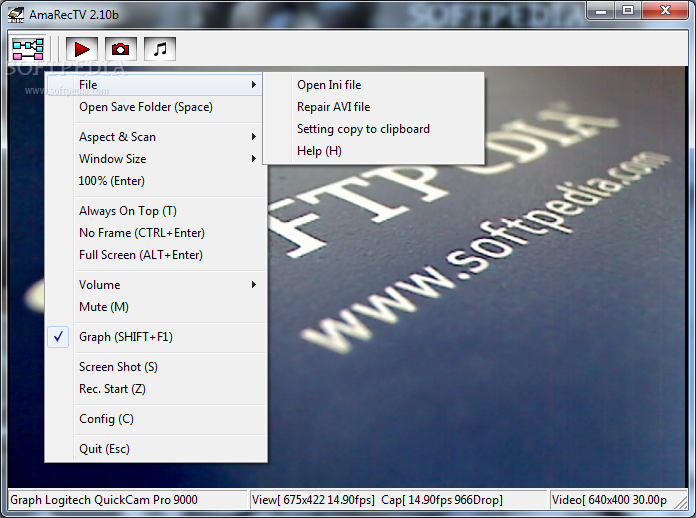Click status text Video[ 640x400 30.00p
This screenshot has width=696, height=518.
[x=609, y=500]
